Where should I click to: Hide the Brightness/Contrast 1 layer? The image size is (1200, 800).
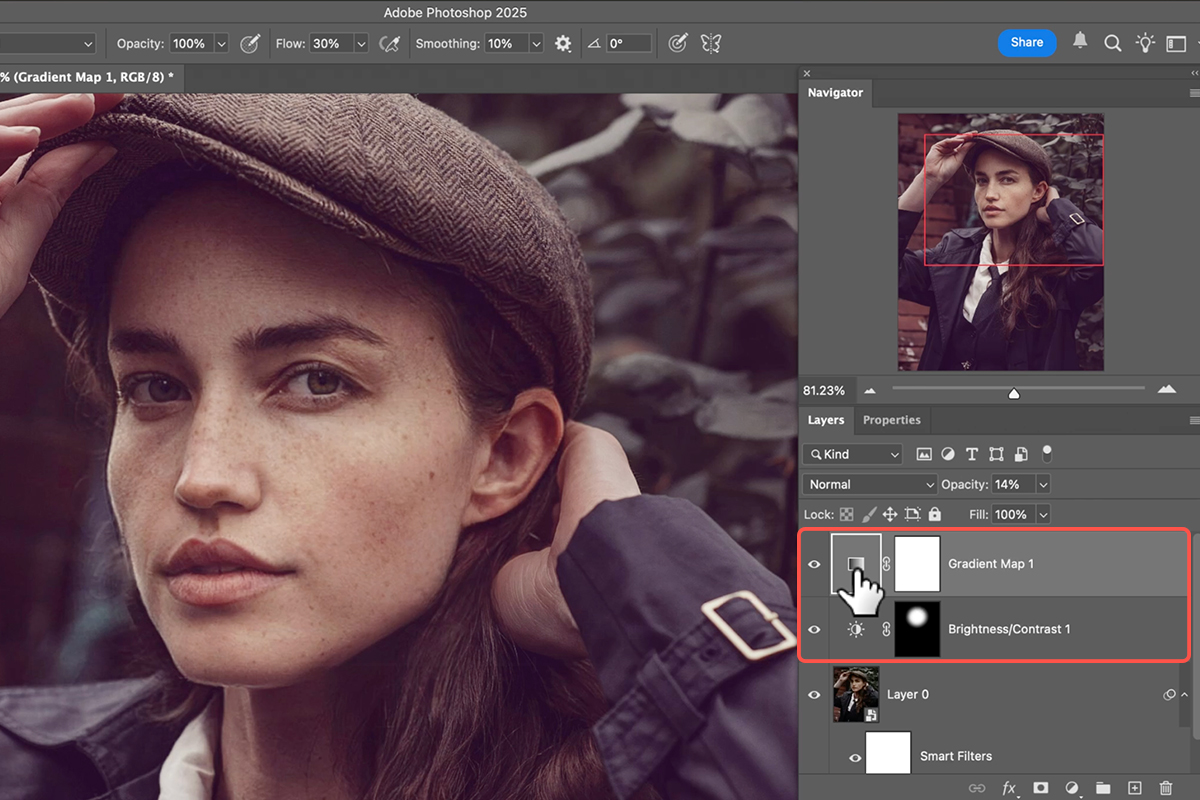click(814, 629)
